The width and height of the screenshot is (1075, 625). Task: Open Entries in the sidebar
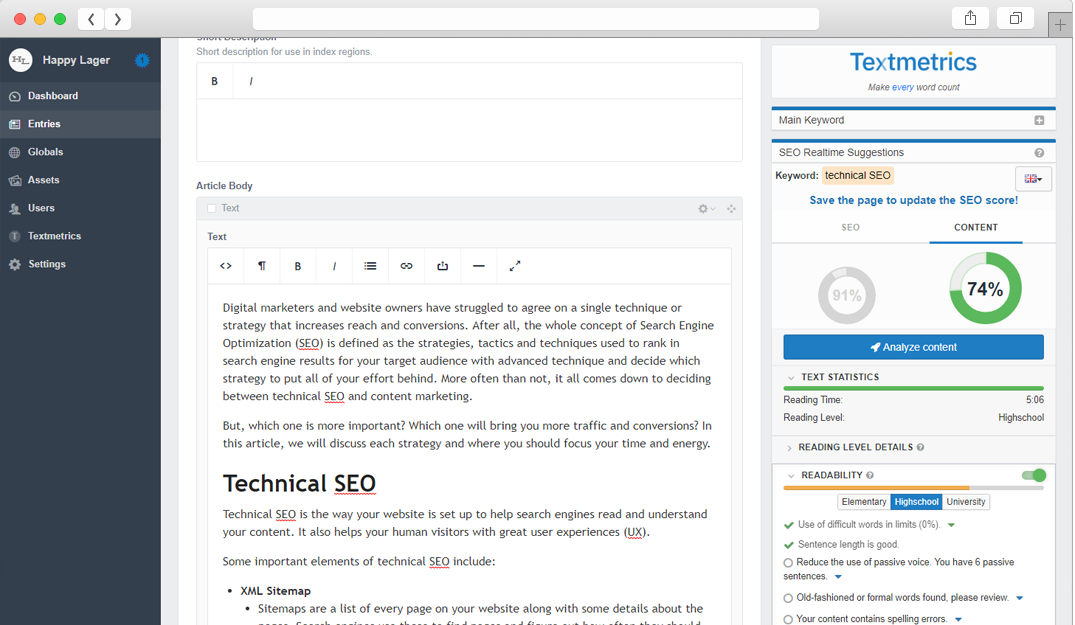80,124
